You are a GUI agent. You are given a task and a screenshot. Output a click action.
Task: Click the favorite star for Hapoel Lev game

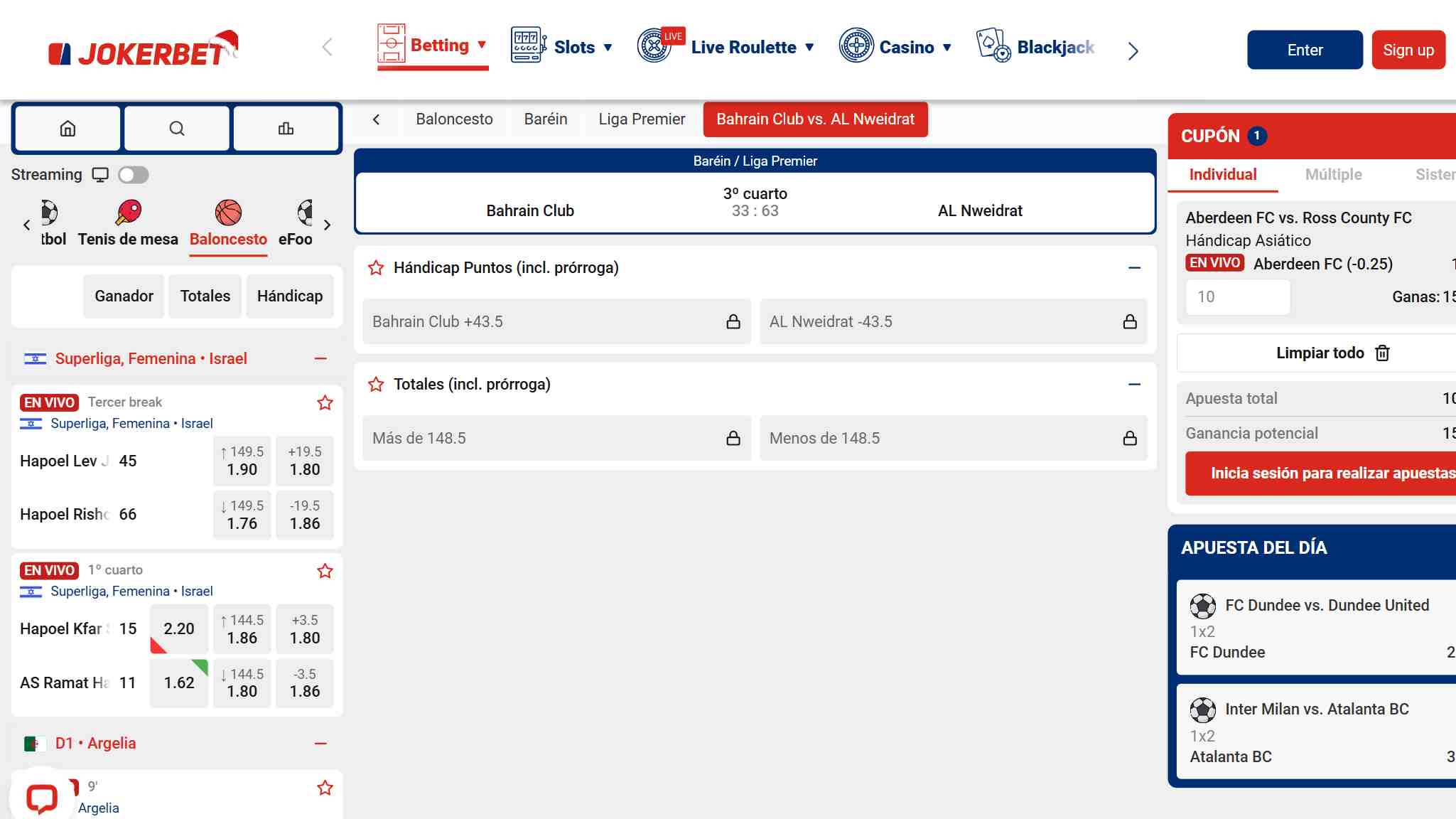326,402
